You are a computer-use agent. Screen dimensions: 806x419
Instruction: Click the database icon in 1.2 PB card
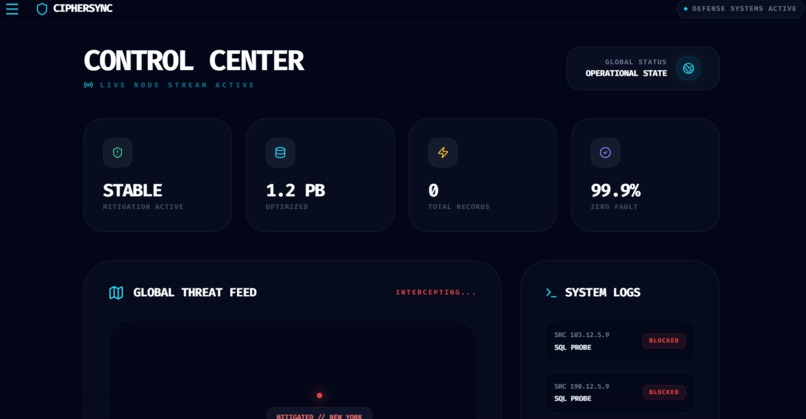coord(280,153)
